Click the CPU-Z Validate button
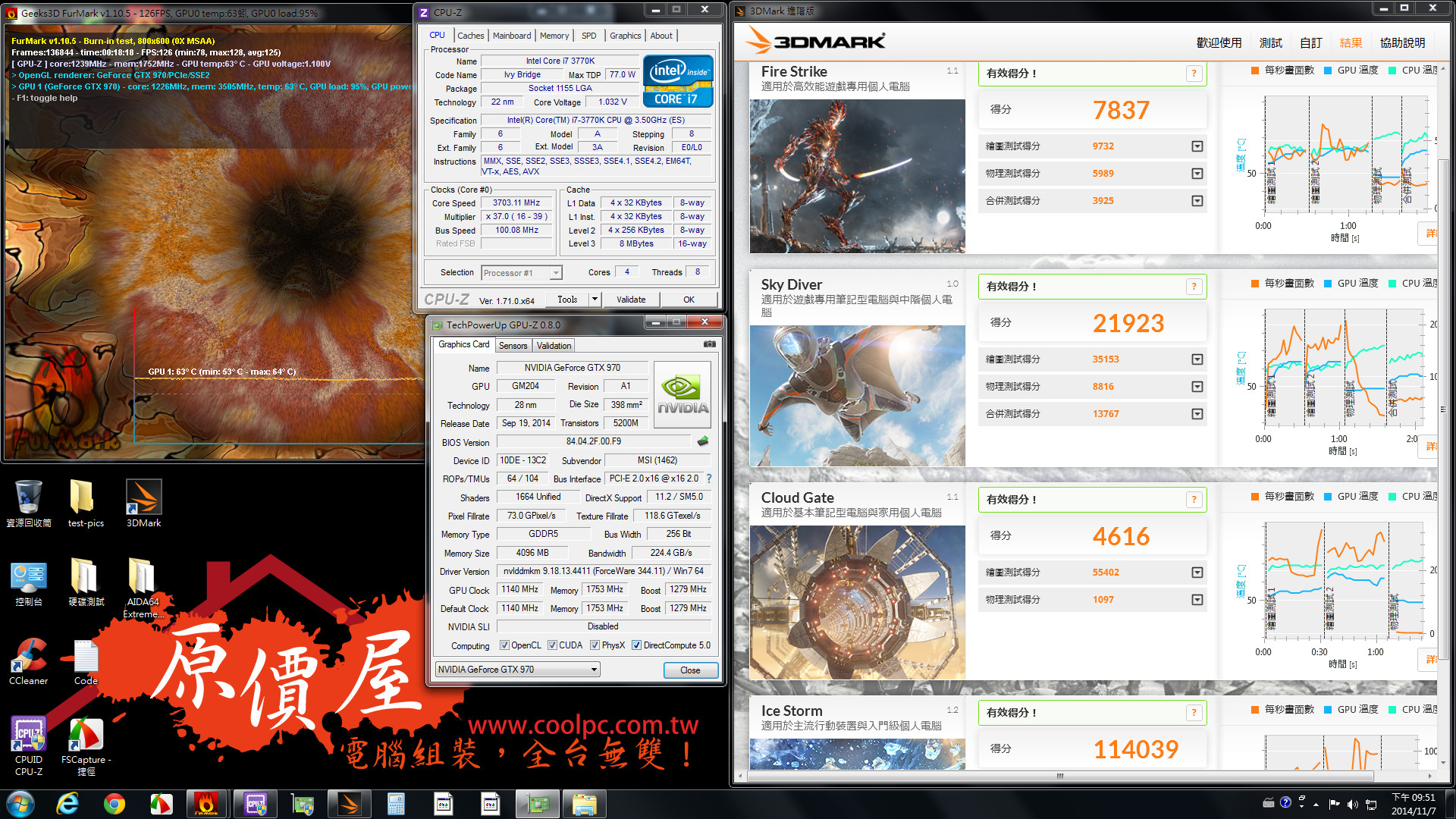Image resolution: width=1456 pixels, height=819 pixels. 631,300
